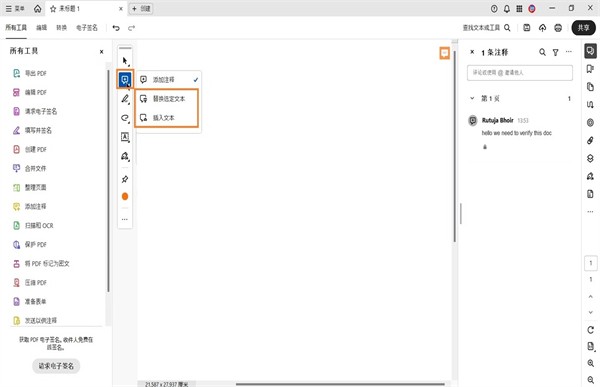Collapse the 第 1 页 comment group
Viewport: 600px width, 387px height.
point(472,98)
